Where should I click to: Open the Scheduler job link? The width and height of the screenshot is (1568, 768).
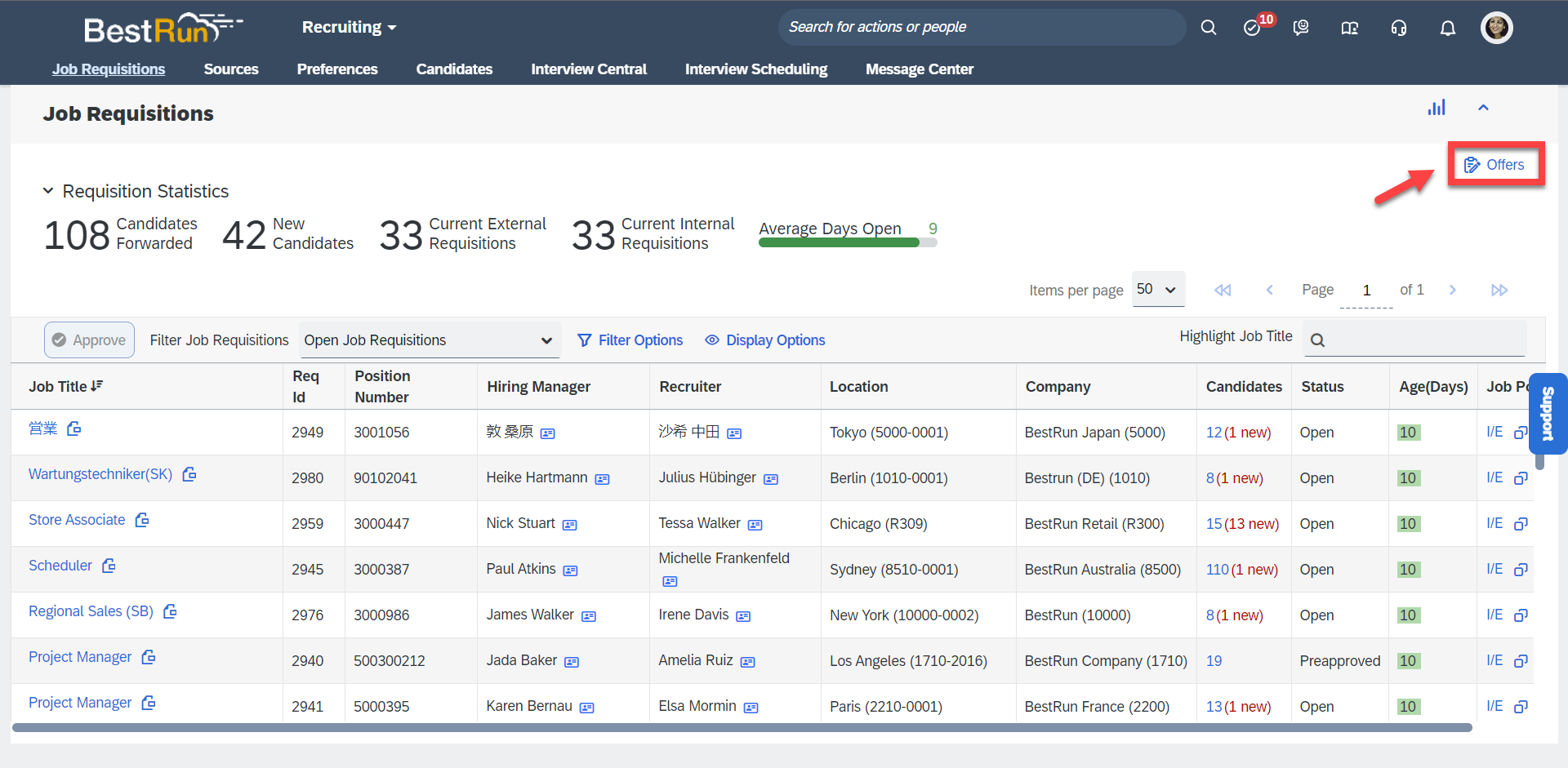click(60, 566)
